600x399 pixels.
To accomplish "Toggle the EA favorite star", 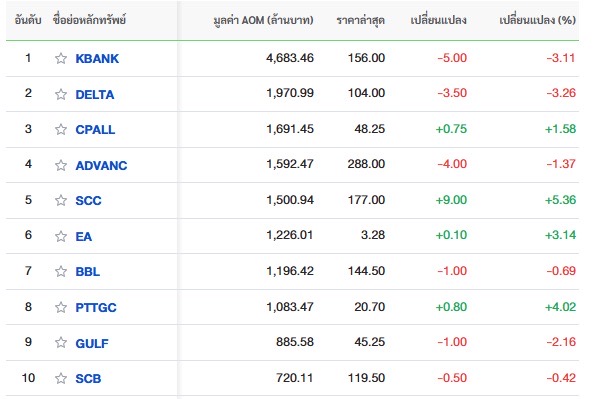I will [x=61, y=236].
